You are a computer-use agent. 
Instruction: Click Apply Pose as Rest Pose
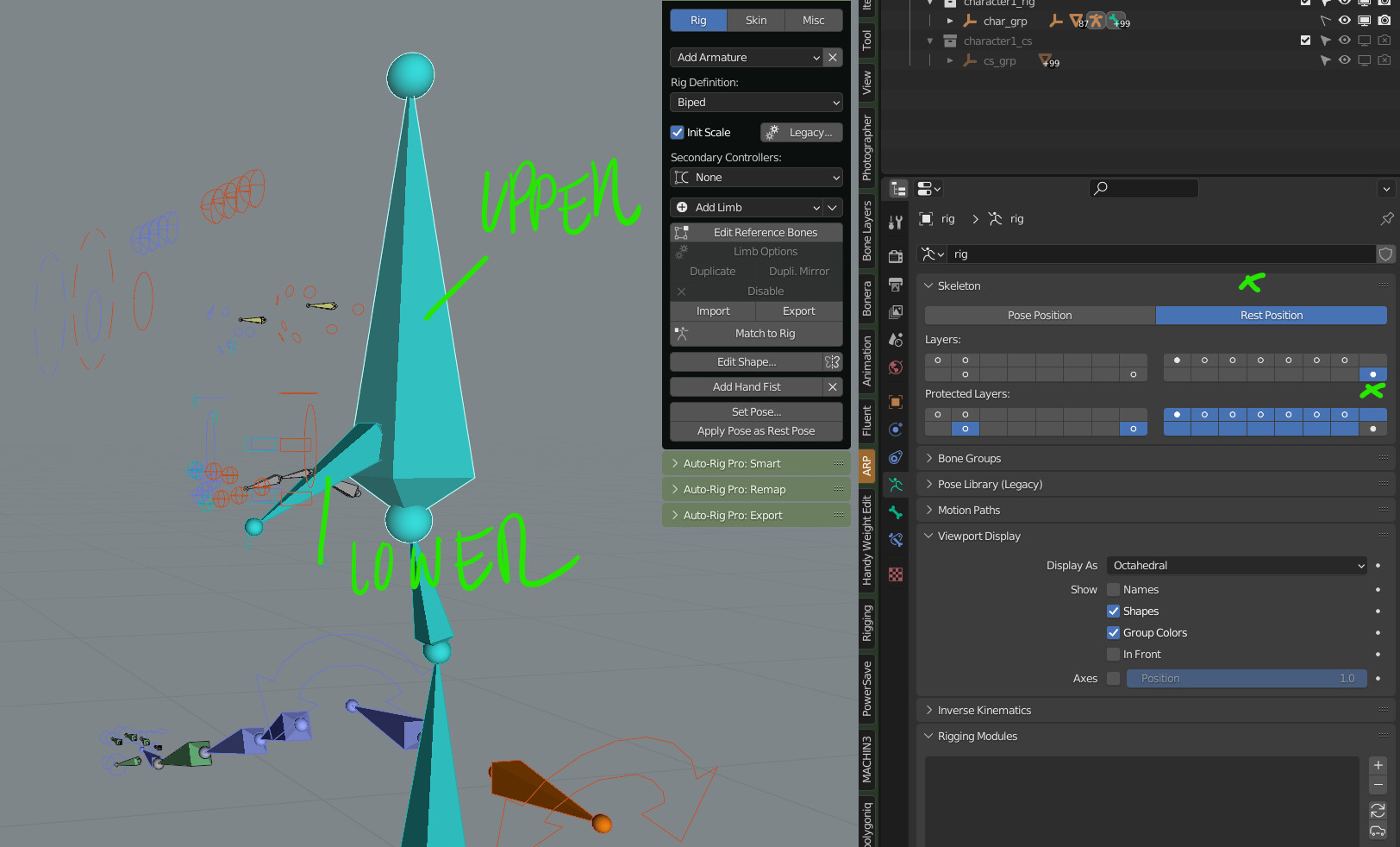756,431
